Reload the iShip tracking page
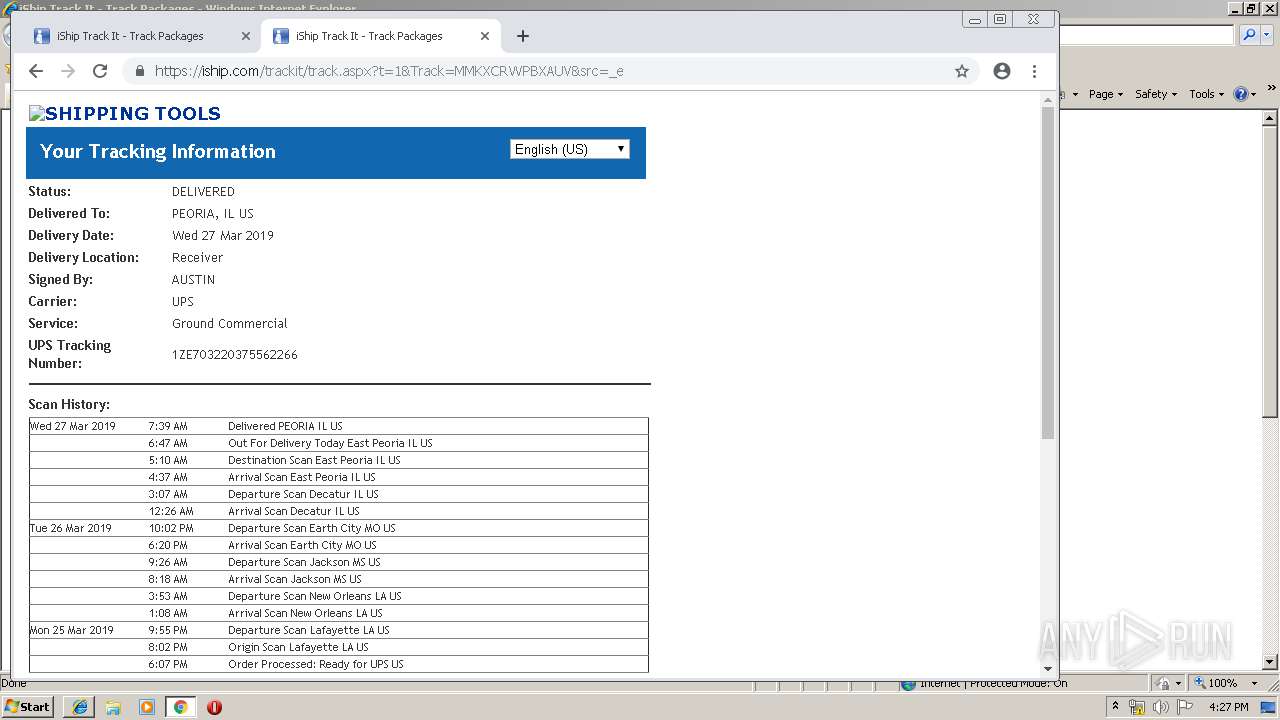Viewport: 1280px width, 720px height. point(100,71)
